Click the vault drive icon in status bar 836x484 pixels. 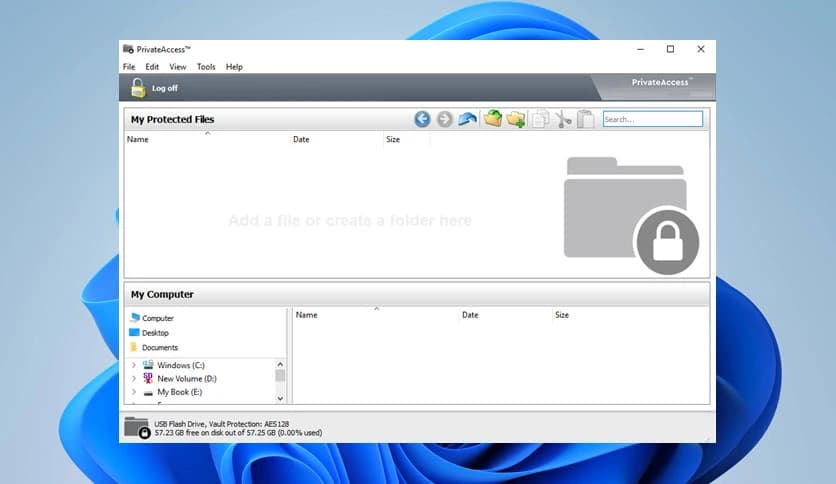click(137, 427)
